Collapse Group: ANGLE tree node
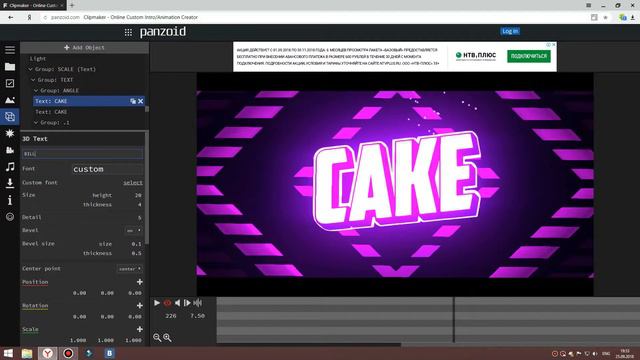 (36, 91)
